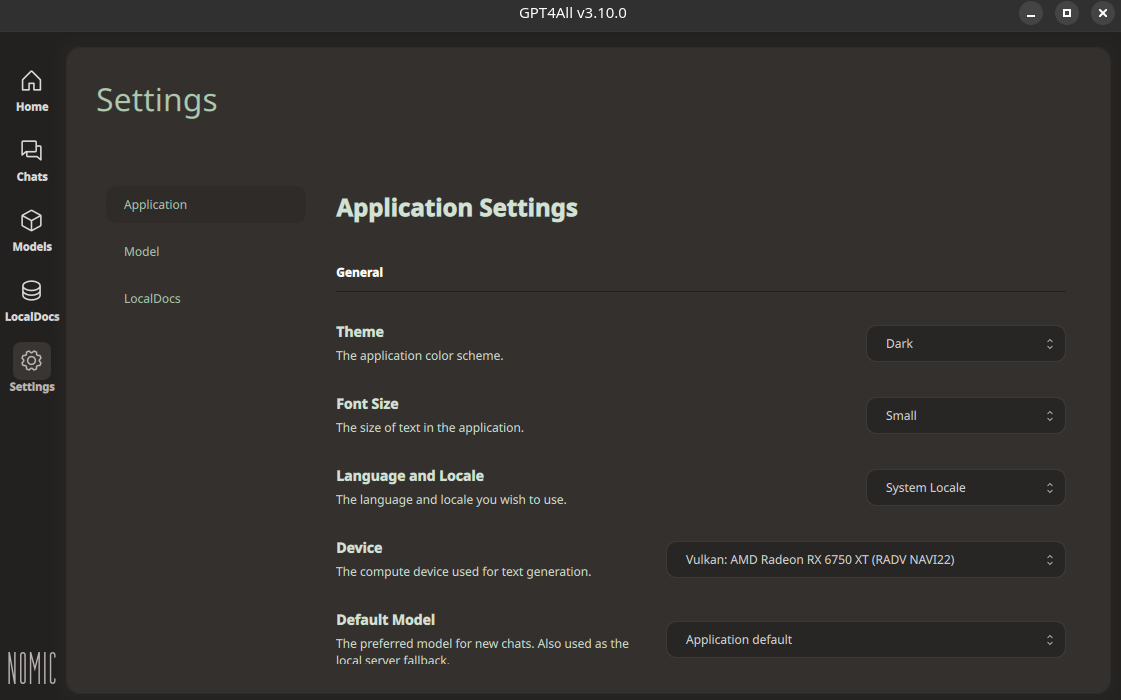Switch to the LocalDocs settings tab
The width and height of the screenshot is (1121, 700).
tap(206, 299)
